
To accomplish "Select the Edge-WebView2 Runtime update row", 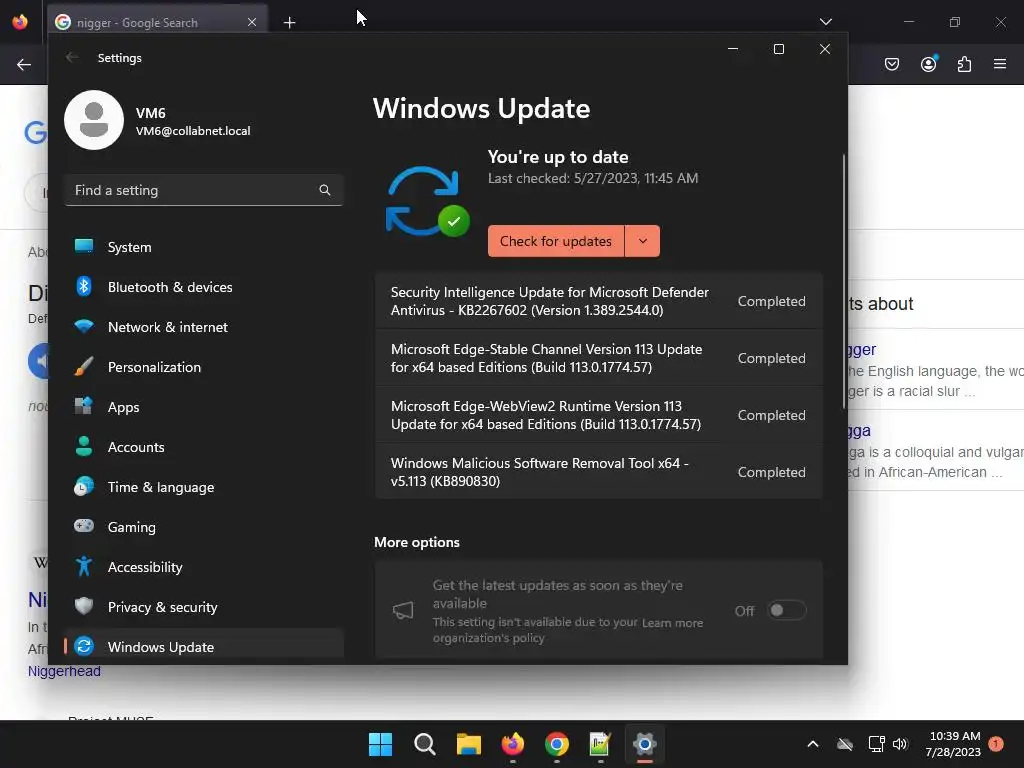I will [x=598, y=415].
